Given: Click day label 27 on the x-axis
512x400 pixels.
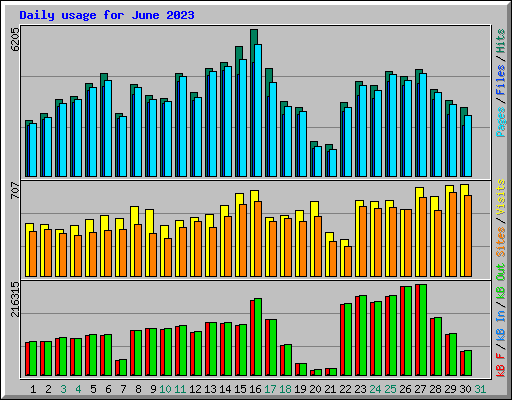Looking at the screenshot, I should [x=420, y=389].
